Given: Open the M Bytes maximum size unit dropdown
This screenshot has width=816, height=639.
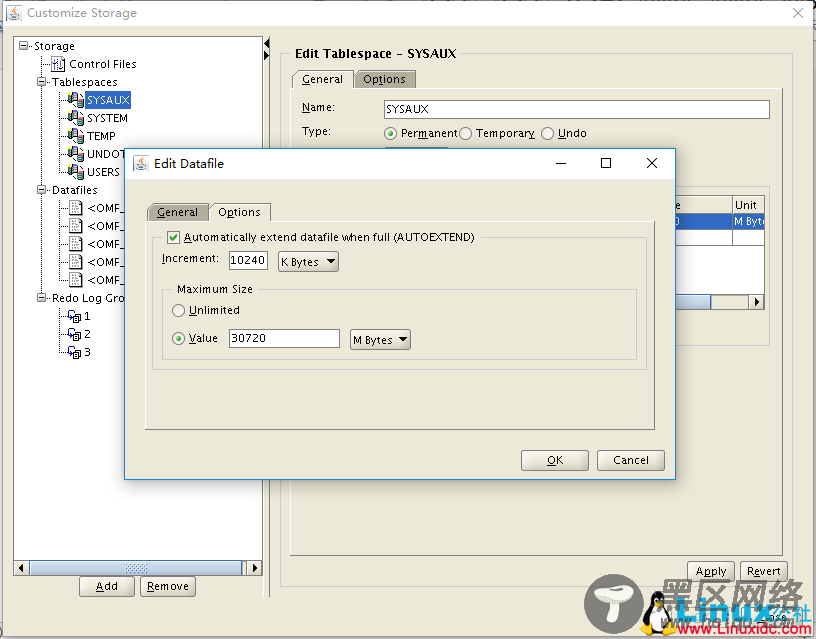Looking at the screenshot, I should (x=380, y=340).
